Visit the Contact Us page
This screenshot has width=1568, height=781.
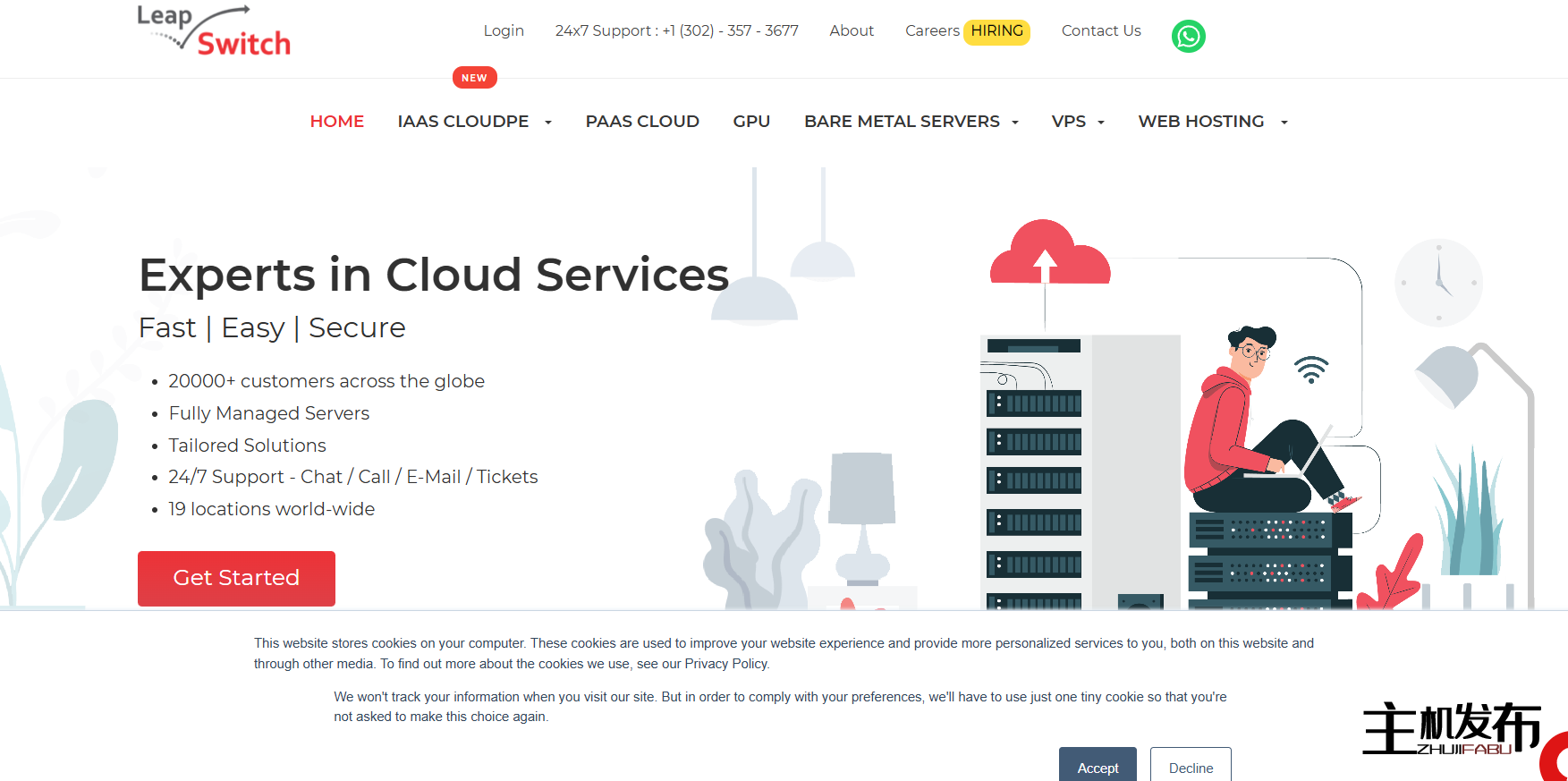pos(1101,31)
